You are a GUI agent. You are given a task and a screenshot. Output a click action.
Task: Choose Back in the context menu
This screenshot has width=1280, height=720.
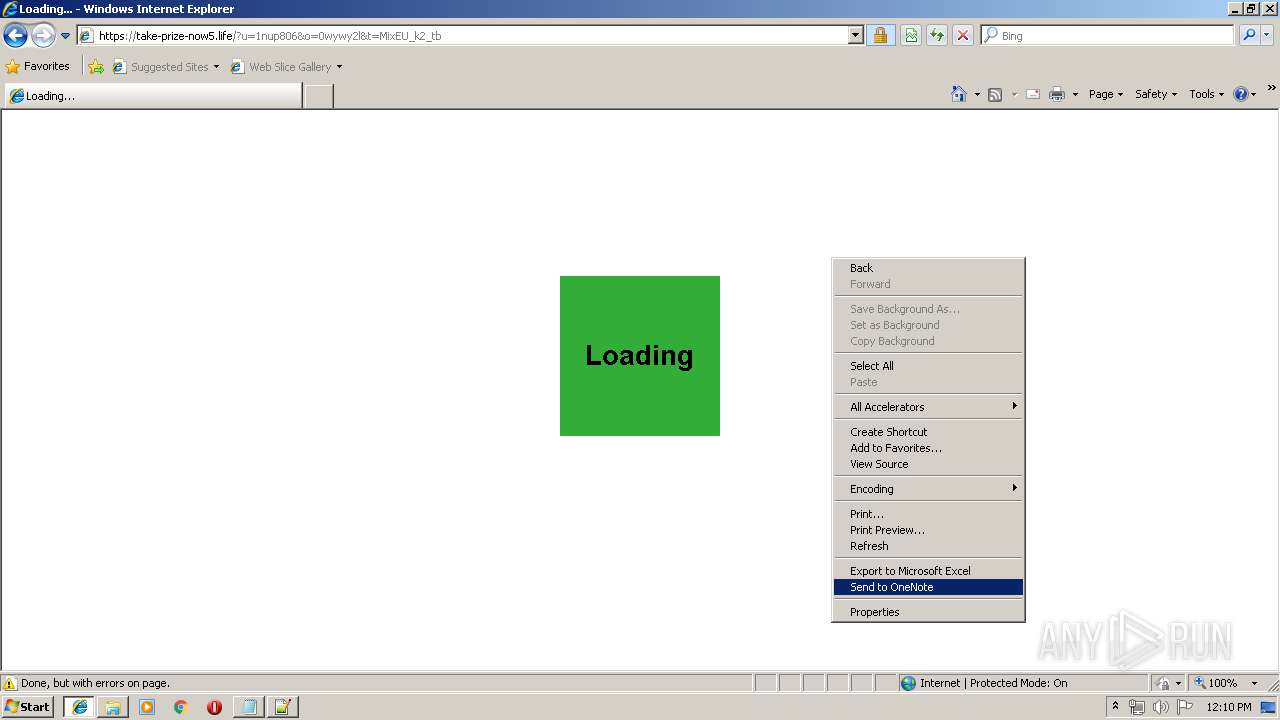pyautogui.click(x=928, y=268)
